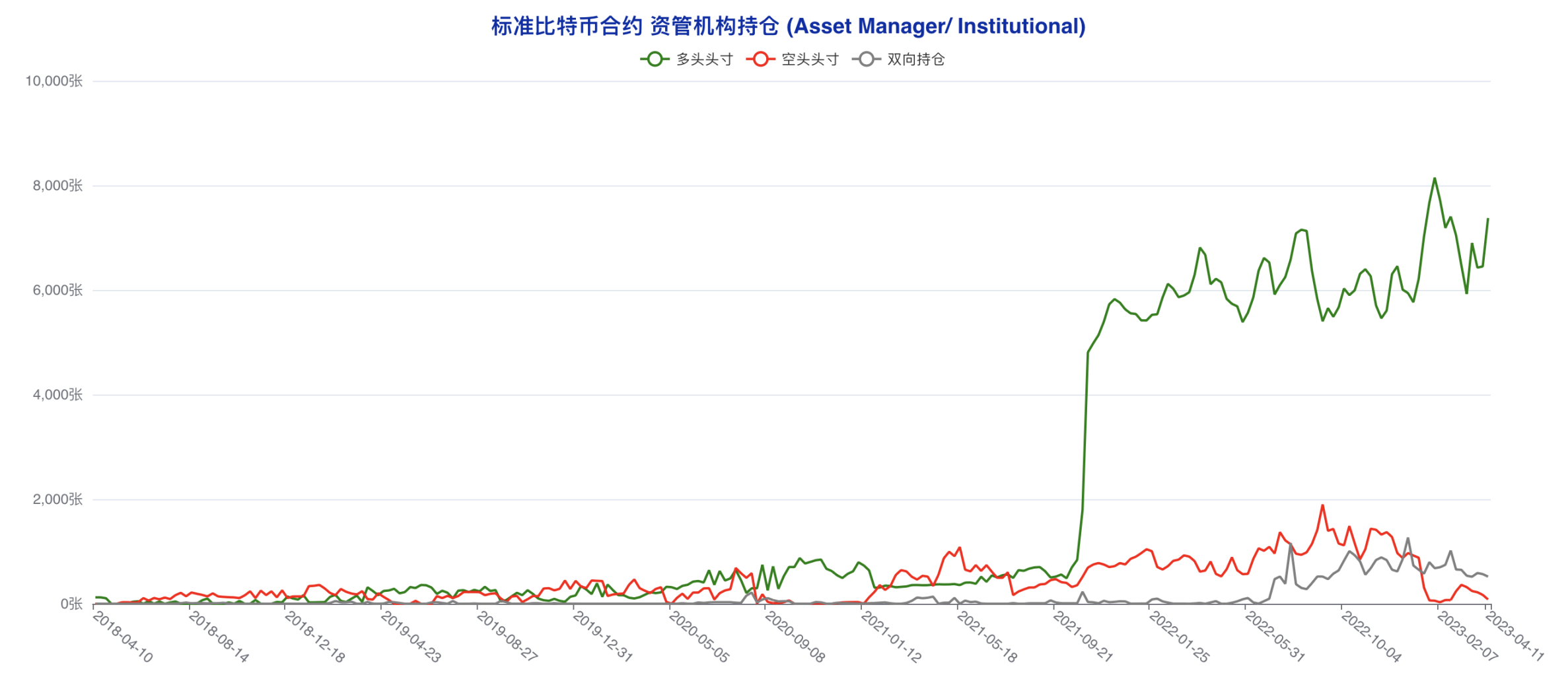Hide the 双向持仓 series via legend text
1568x681 pixels.
[916, 59]
